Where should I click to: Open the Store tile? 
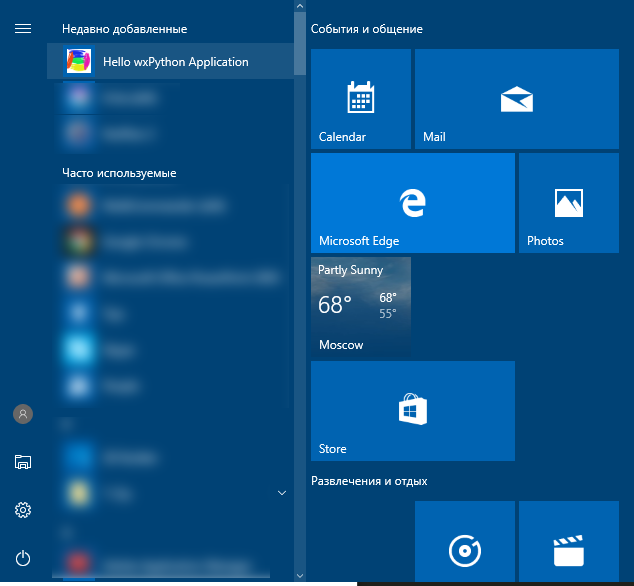pyautogui.click(x=413, y=411)
